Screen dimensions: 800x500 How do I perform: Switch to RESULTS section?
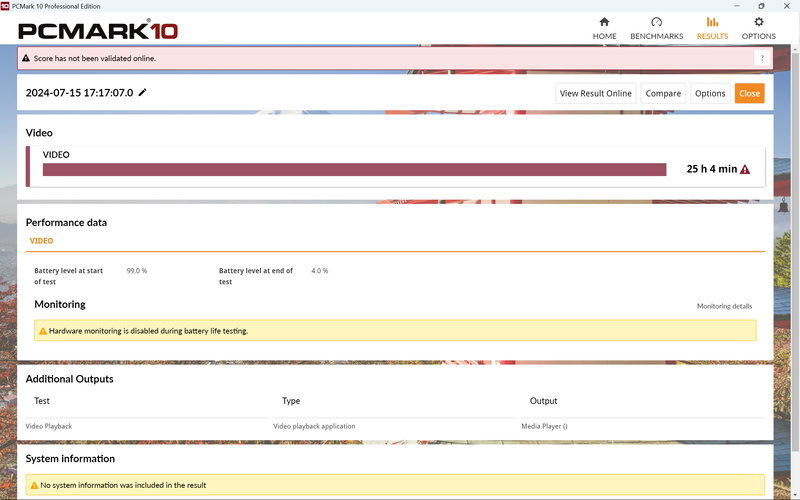click(712, 29)
